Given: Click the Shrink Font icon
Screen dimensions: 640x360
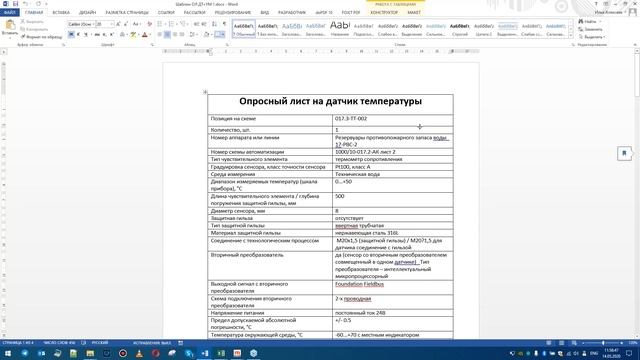Looking at the screenshot, I should (126, 24).
